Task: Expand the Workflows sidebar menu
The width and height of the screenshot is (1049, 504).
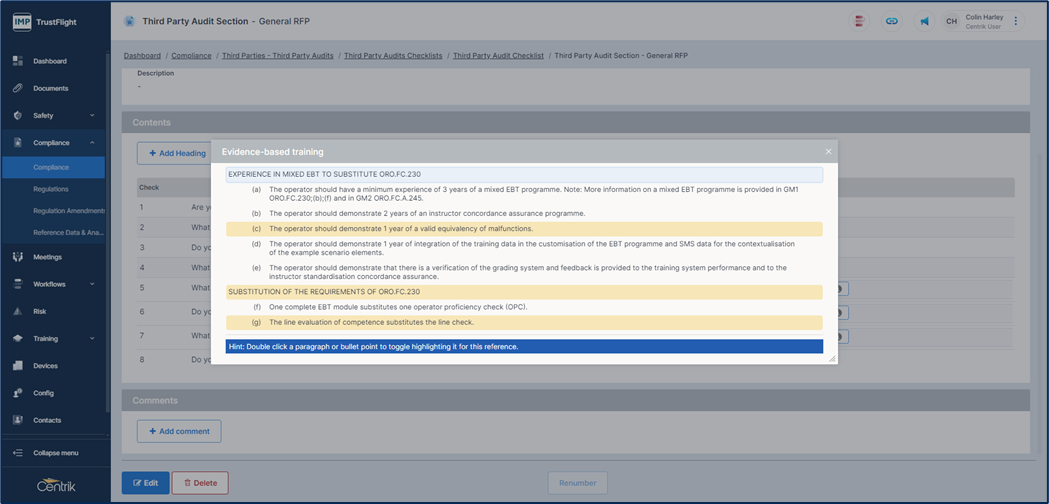Action: pos(92,284)
